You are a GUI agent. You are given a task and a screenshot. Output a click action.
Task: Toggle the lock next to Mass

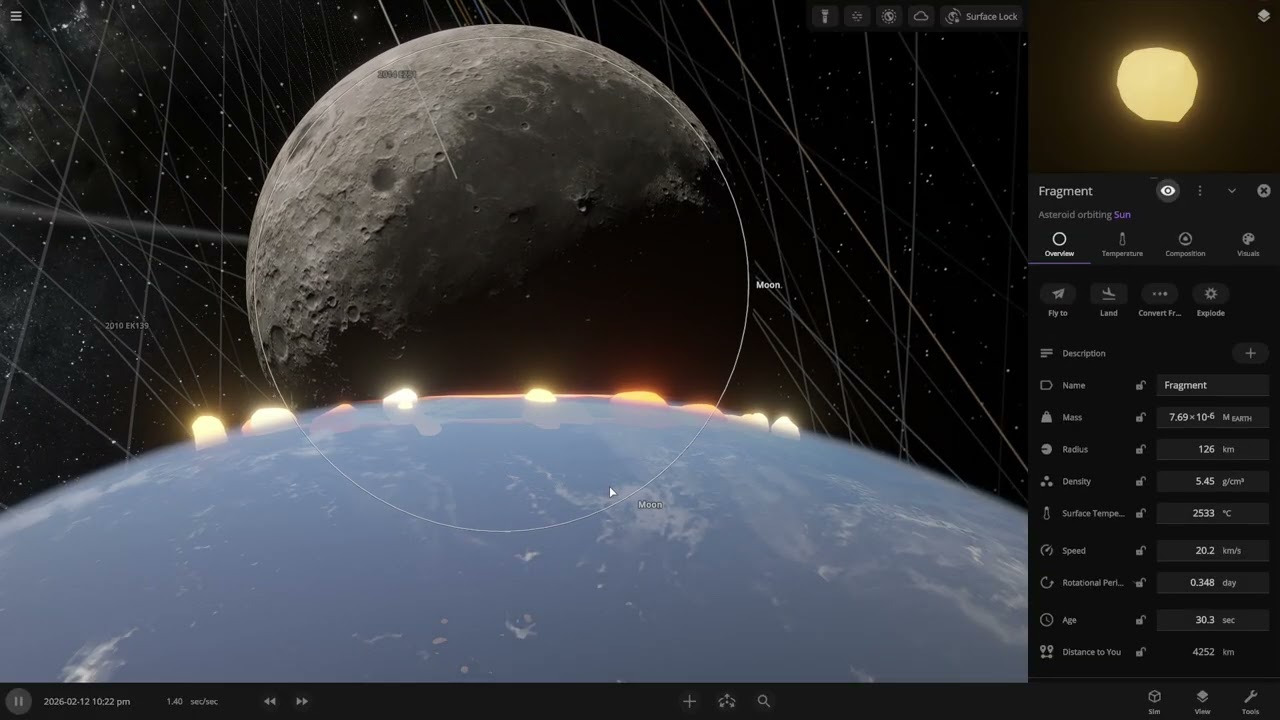[1140, 417]
